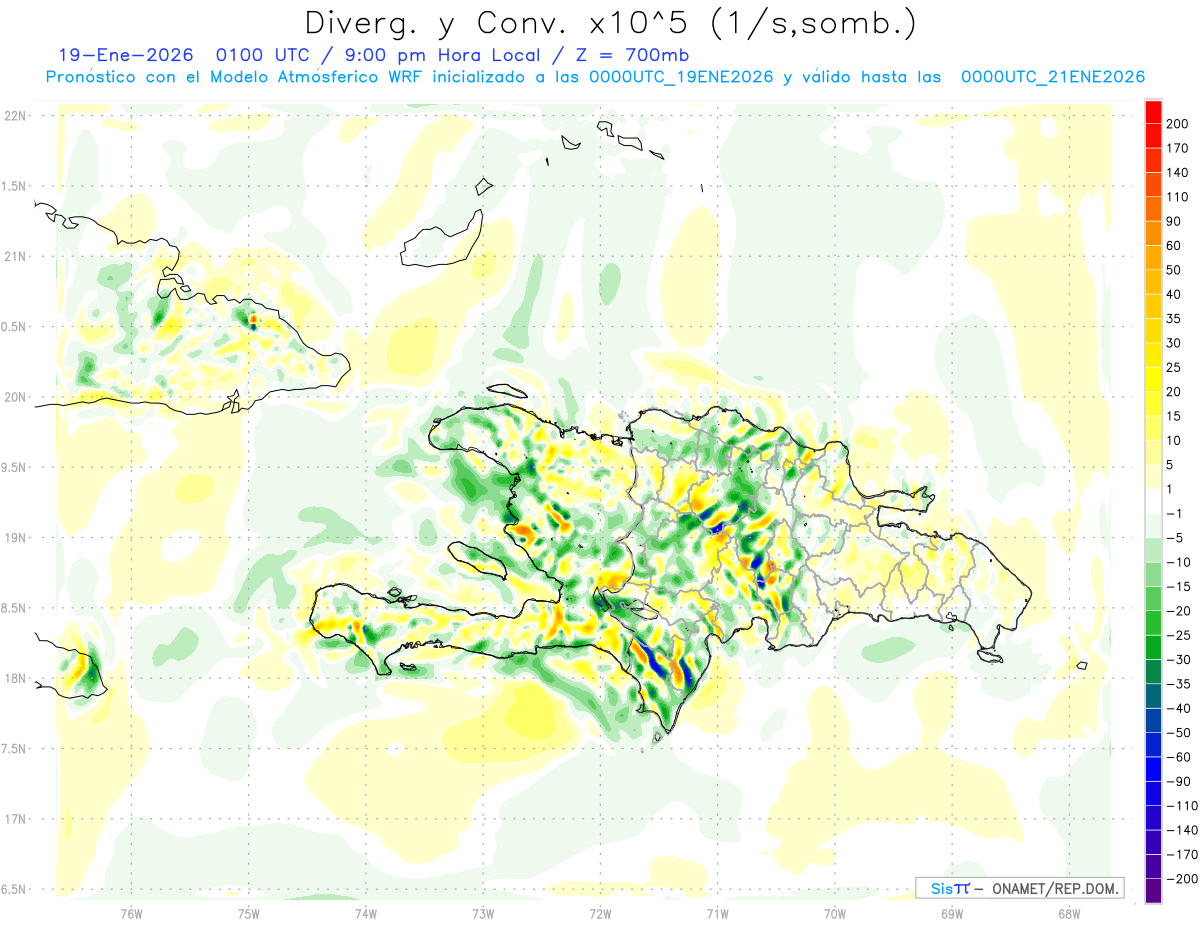Click the positive color bar value '35'
1200x927 pixels.
click(x=1174, y=319)
